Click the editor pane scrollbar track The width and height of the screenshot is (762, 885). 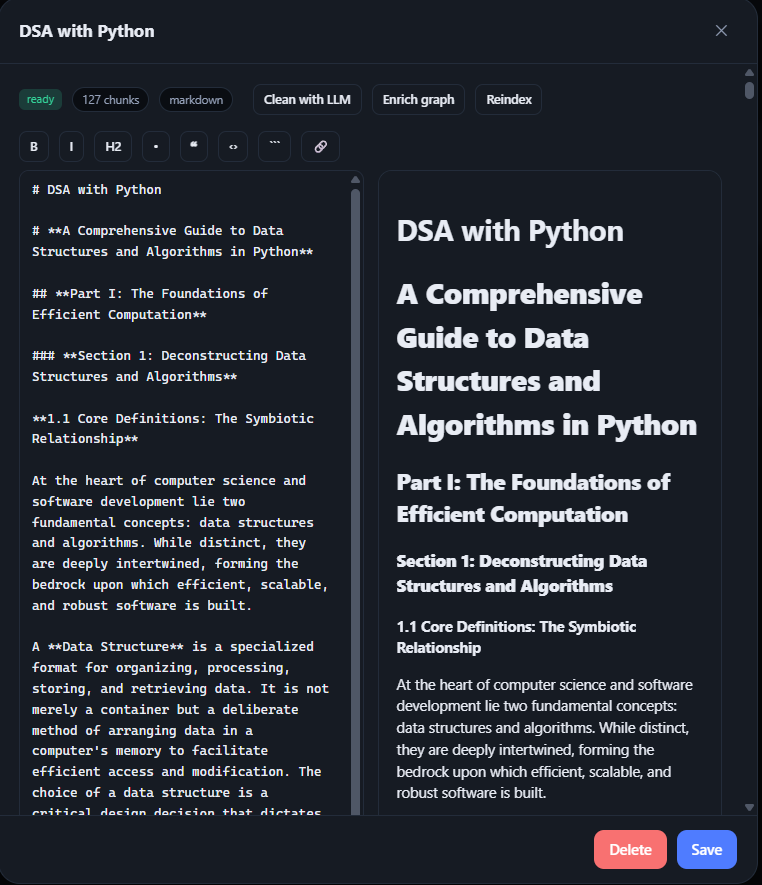pos(356,502)
